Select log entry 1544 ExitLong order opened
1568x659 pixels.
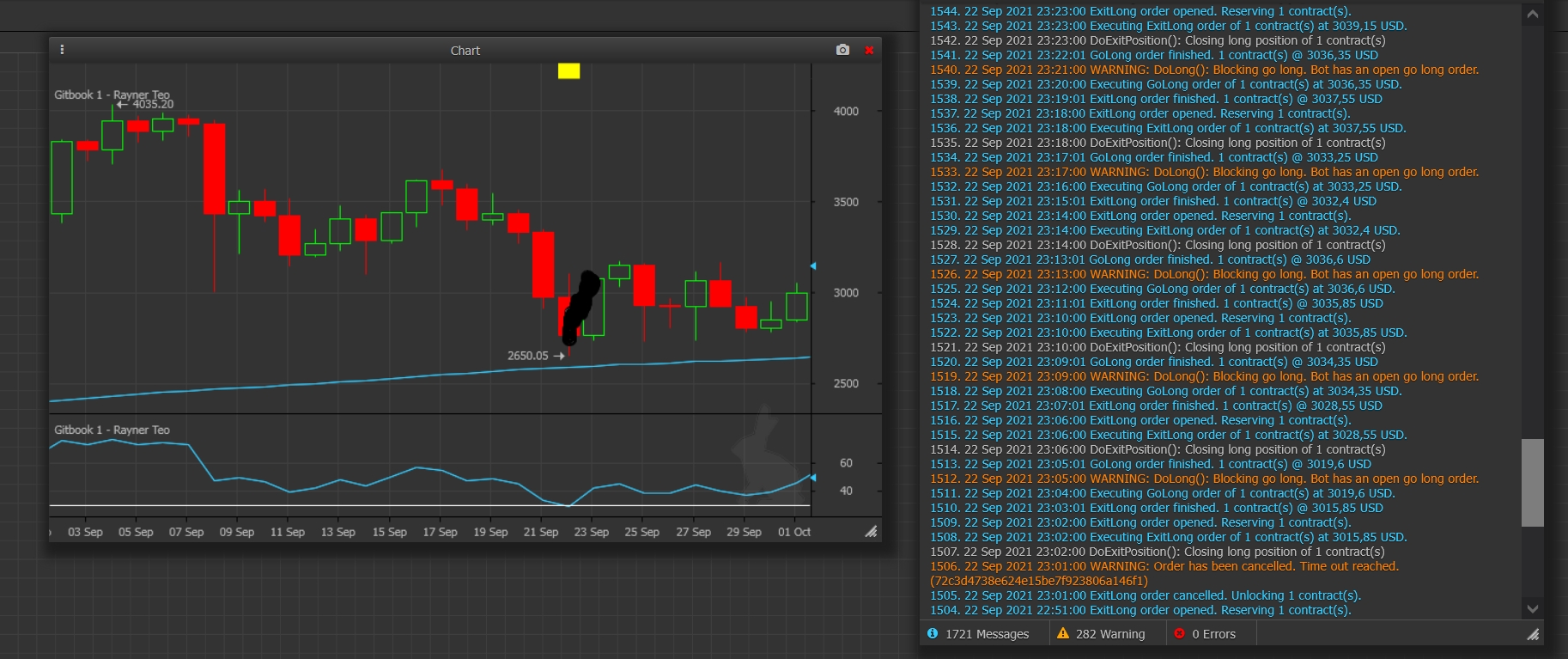(x=1140, y=11)
